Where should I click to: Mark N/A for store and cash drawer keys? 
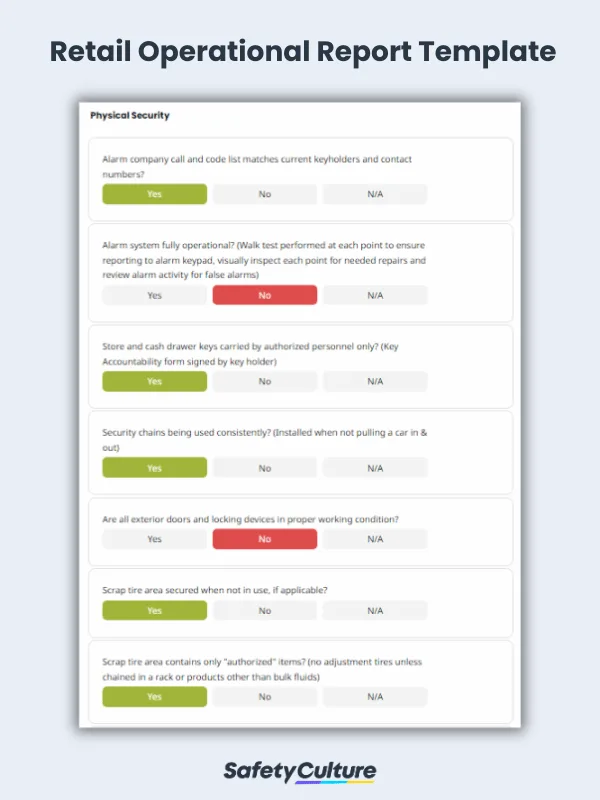(375, 381)
